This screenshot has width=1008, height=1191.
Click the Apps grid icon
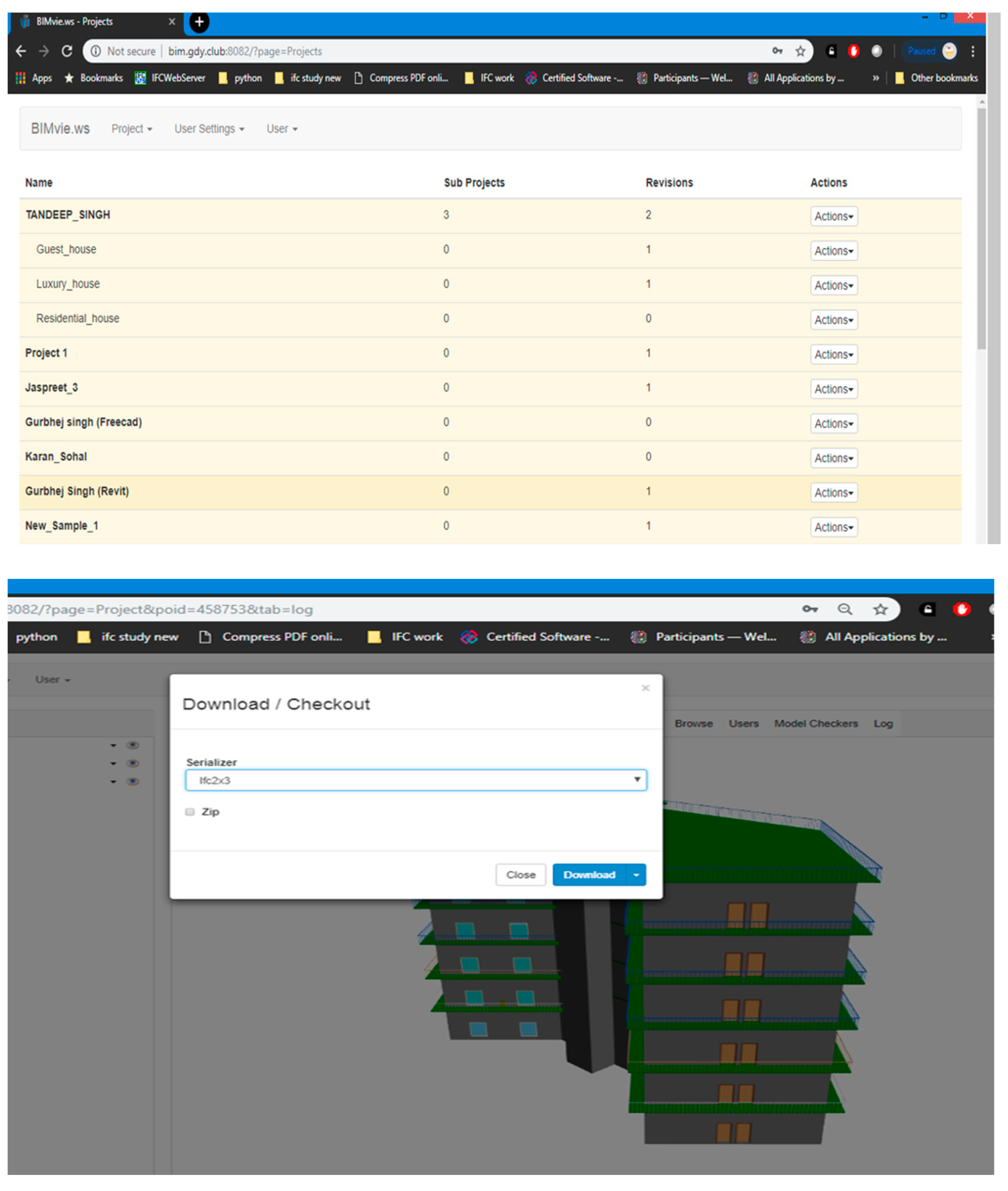click(x=21, y=78)
